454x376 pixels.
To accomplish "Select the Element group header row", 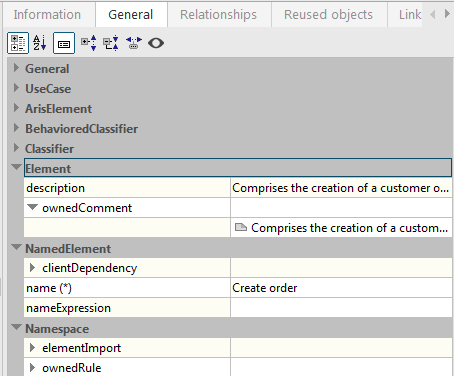I will pos(238,168).
